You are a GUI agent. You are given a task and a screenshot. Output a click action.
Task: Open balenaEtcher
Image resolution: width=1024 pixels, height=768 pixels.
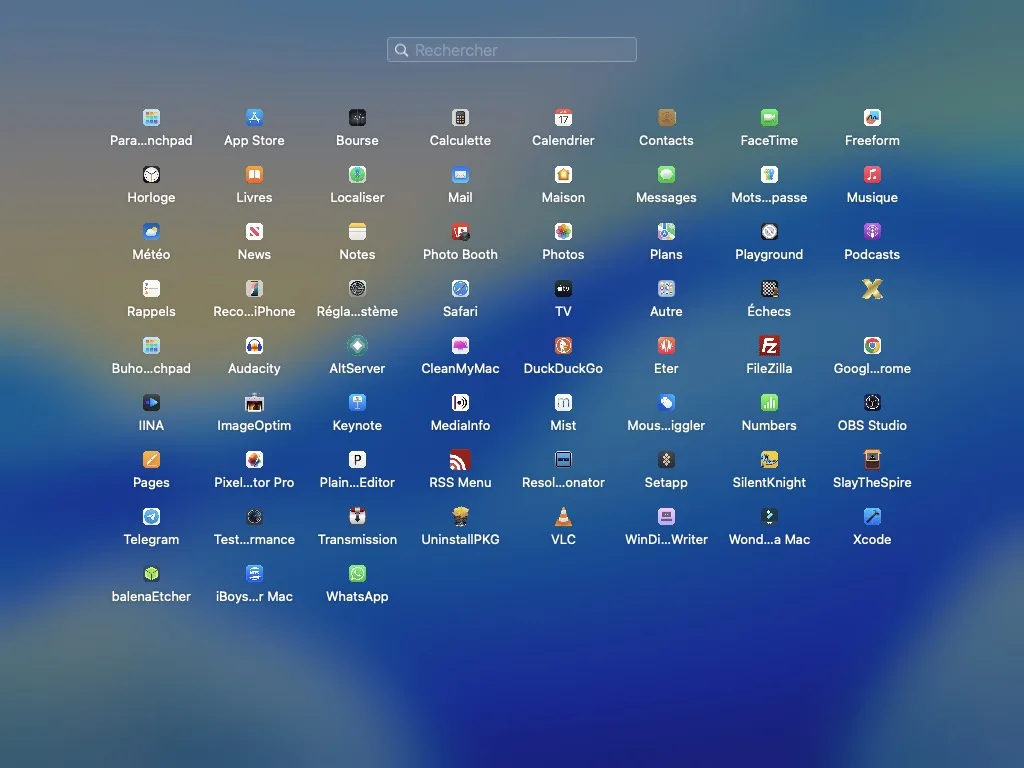click(x=151, y=574)
